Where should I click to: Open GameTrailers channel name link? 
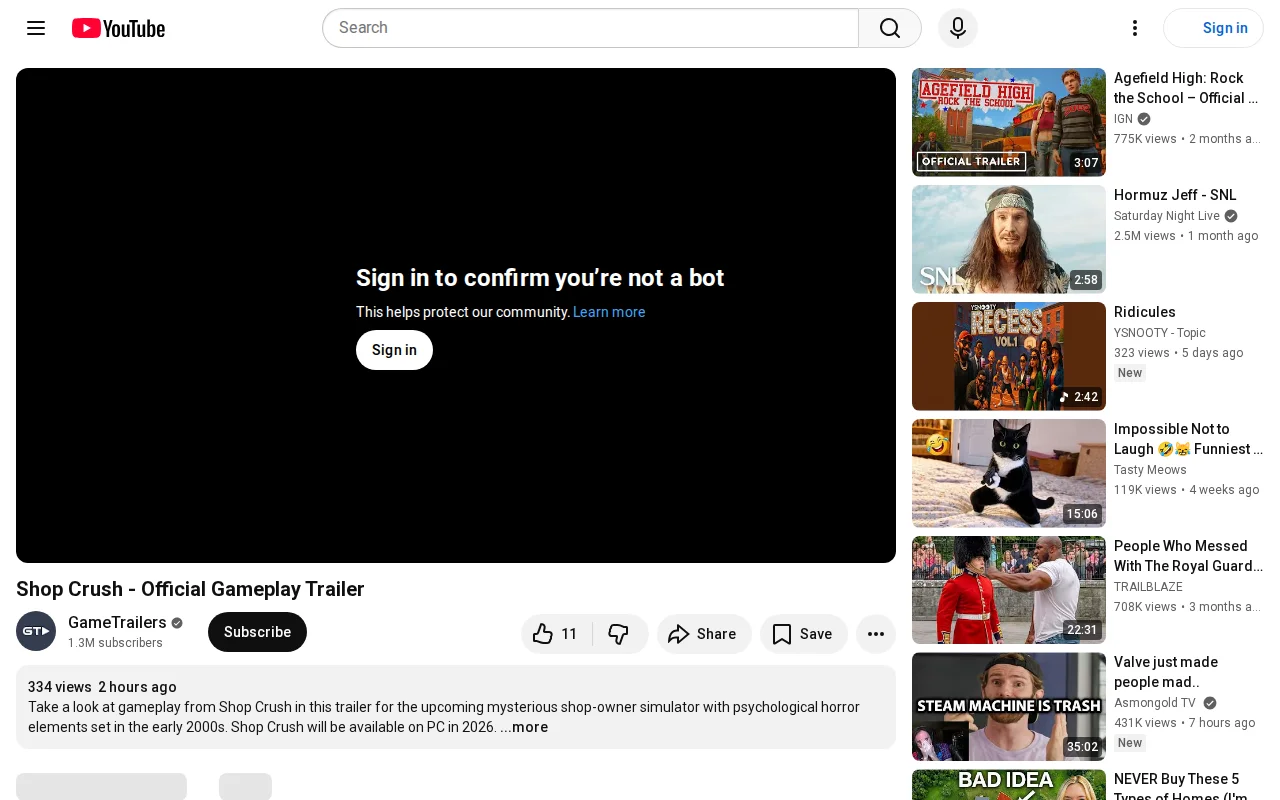[x=117, y=622]
